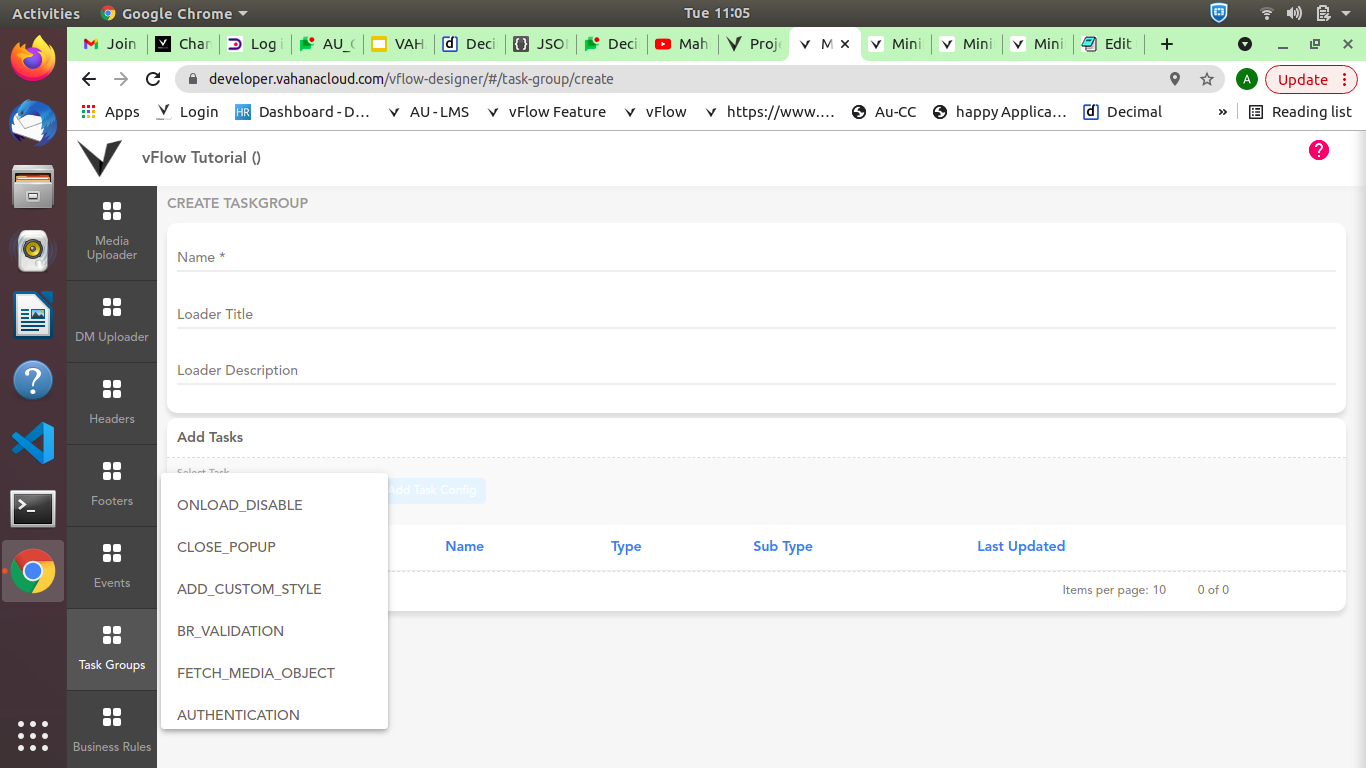Open the Google Chrome app menu in top bar
The height and width of the screenshot is (768, 1366).
(x=174, y=13)
